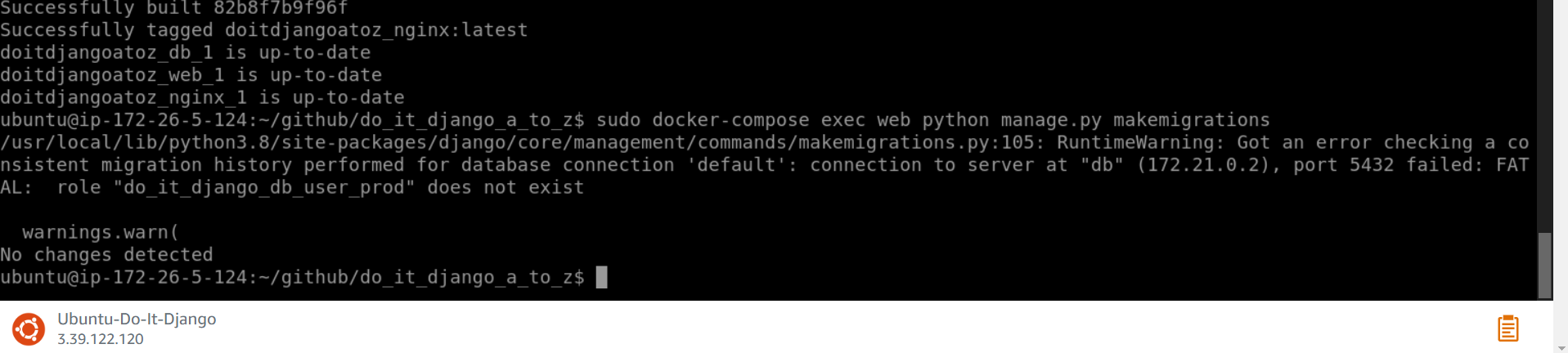Click the page scroll-down arrow
This screenshot has height=353, width=1568.
pos(1561,347)
